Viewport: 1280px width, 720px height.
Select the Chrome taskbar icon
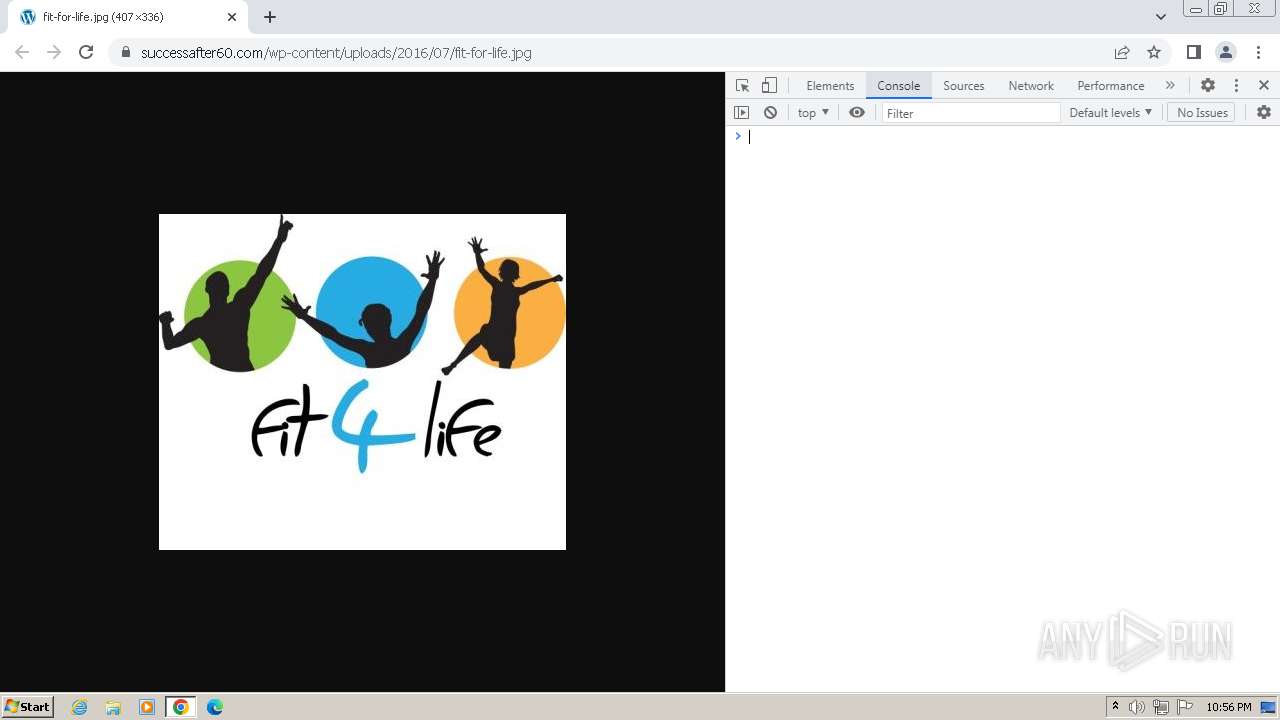pyautogui.click(x=181, y=707)
